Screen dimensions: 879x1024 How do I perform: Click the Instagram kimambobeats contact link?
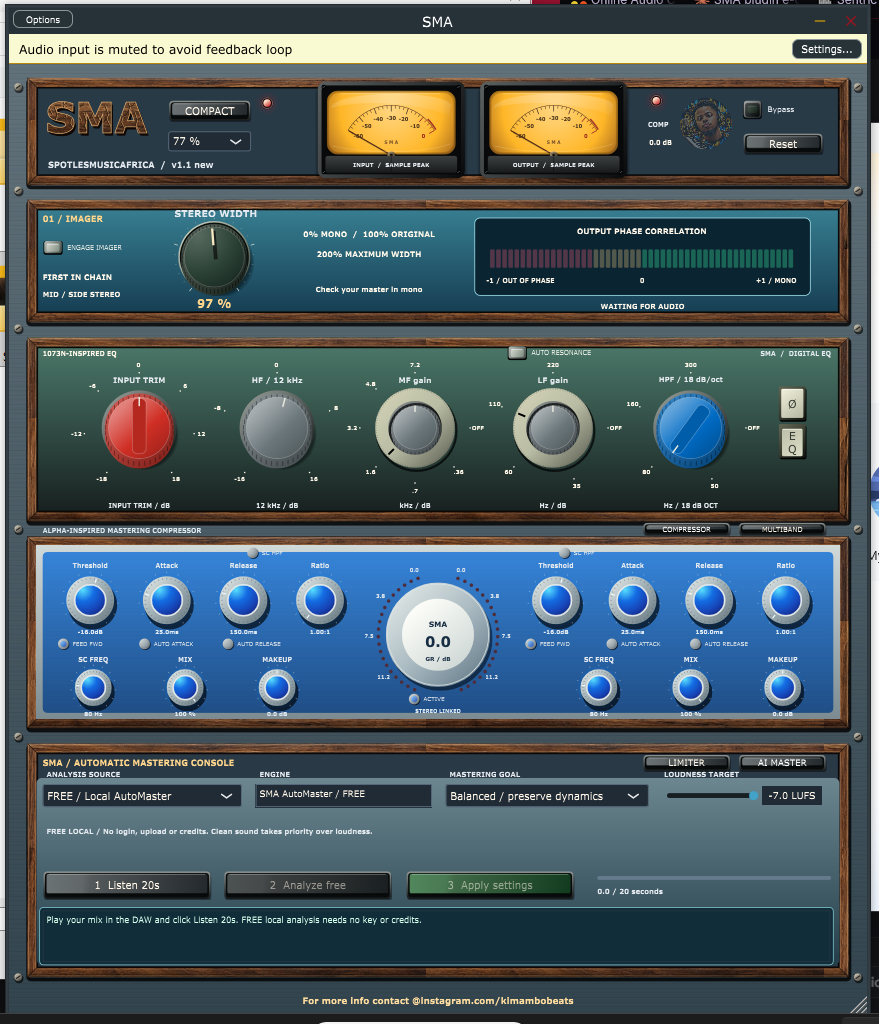click(438, 1000)
